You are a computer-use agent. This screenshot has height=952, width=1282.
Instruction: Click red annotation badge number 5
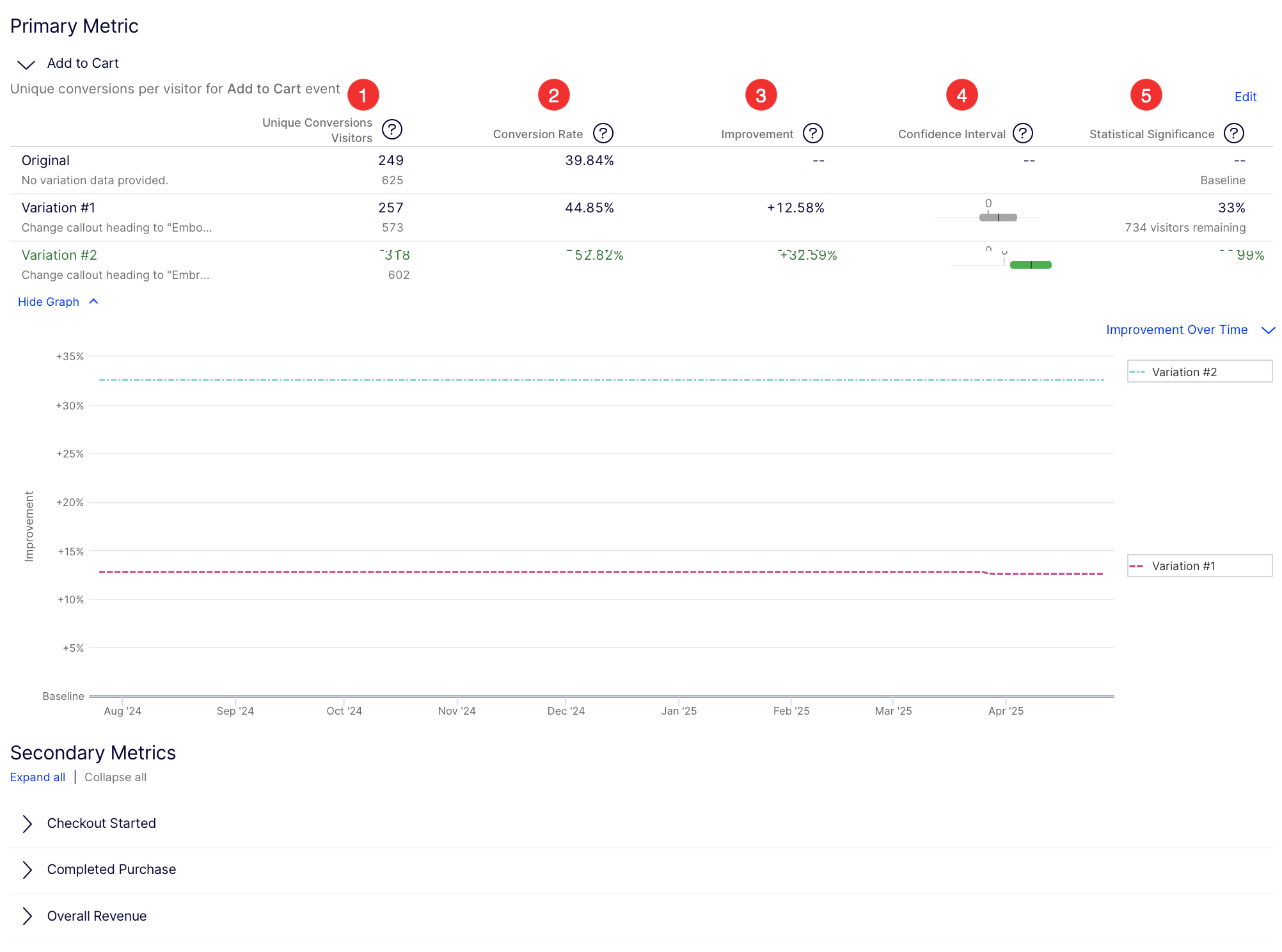tap(1146, 95)
